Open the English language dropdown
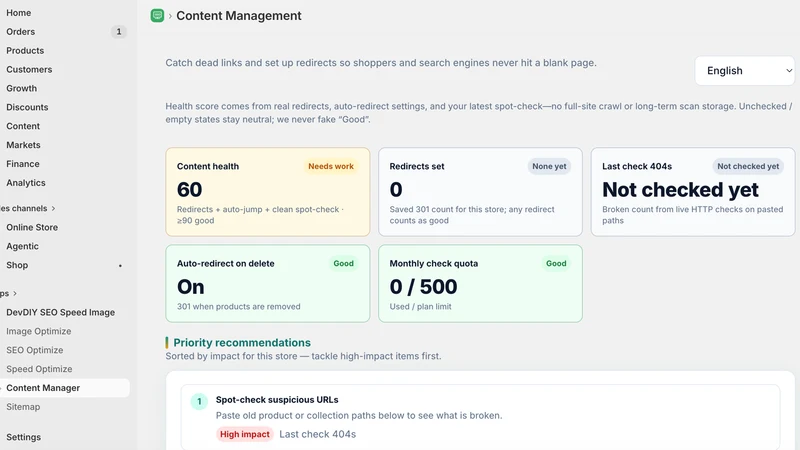 [x=746, y=70]
